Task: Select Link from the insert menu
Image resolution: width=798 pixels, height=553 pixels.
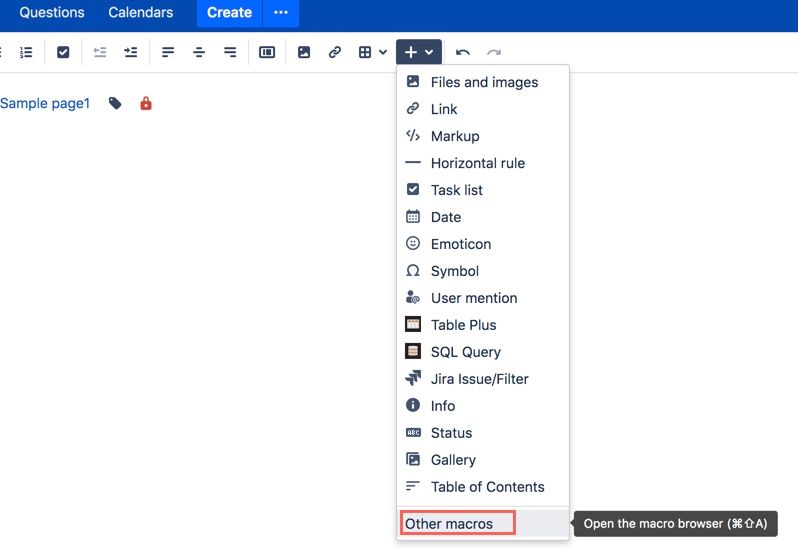Action: [x=482, y=109]
